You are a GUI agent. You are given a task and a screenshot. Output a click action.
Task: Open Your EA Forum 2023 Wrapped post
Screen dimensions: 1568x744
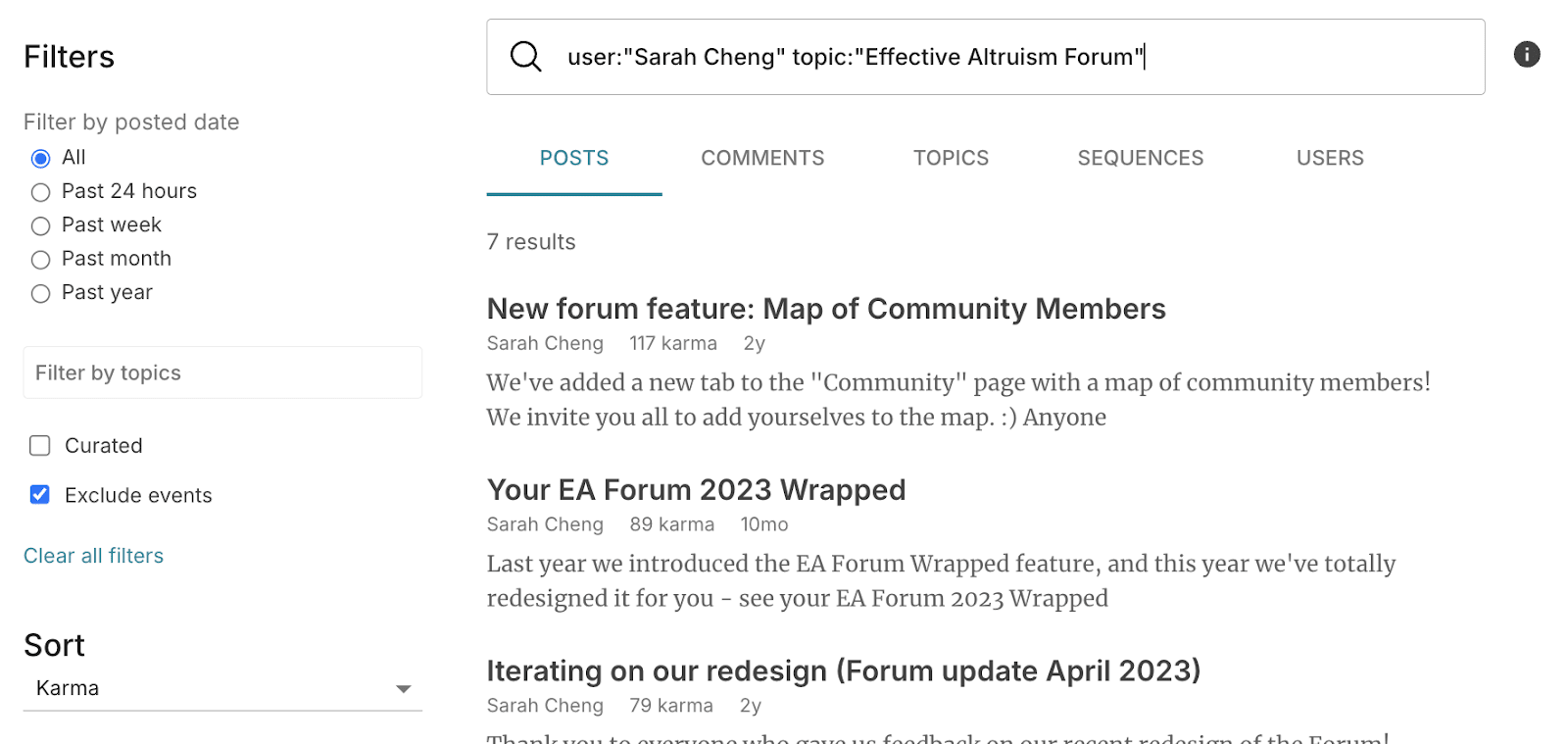click(696, 490)
